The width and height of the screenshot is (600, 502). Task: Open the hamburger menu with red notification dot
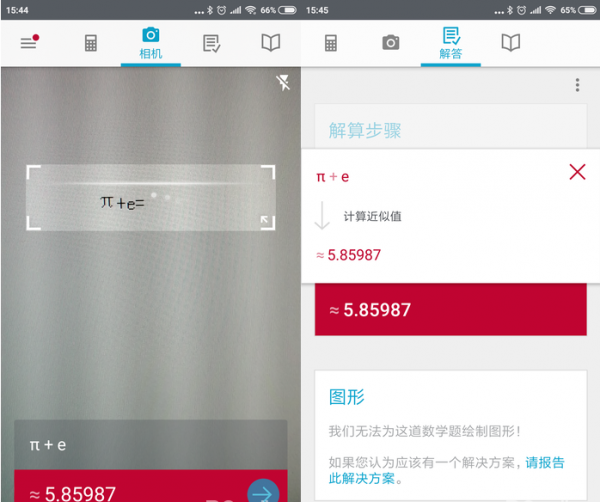coord(29,42)
